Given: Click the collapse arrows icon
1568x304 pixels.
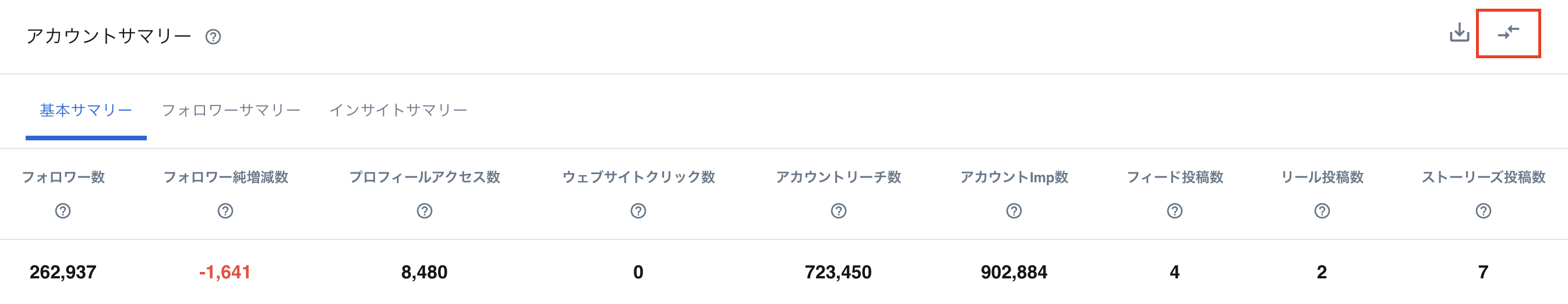Looking at the screenshot, I should [1509, 32].
